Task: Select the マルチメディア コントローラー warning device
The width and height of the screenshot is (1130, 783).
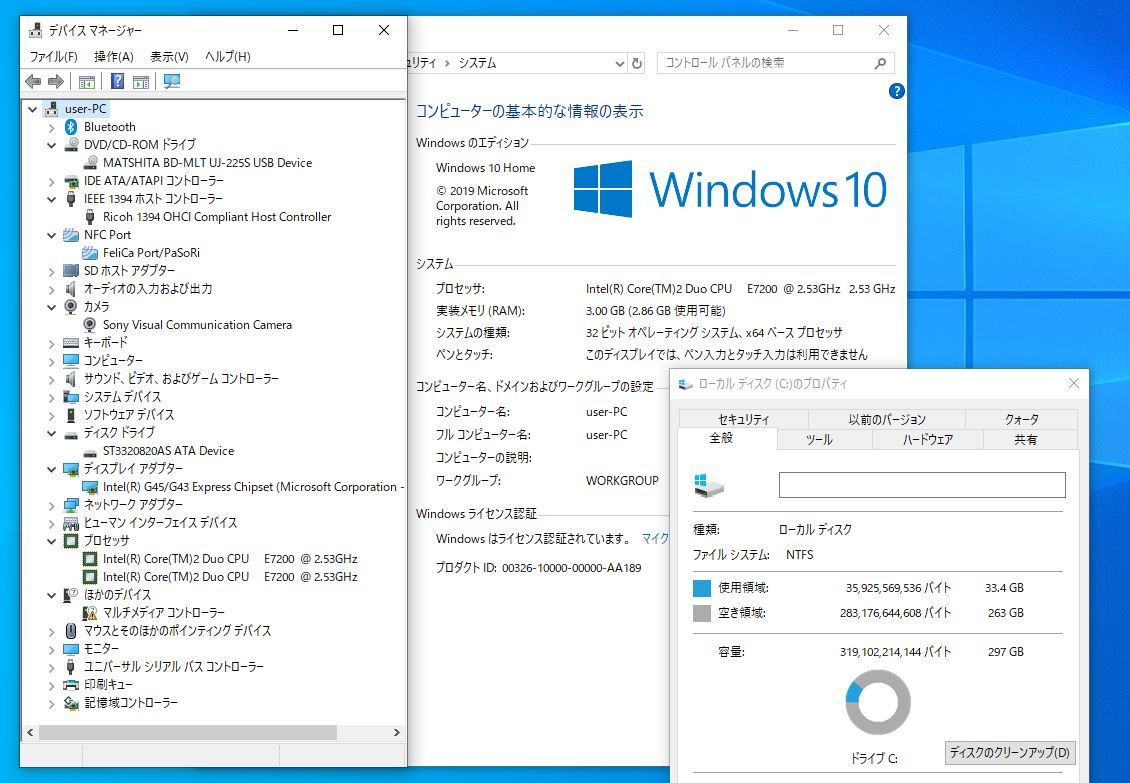Action: (x=164, y=613)
